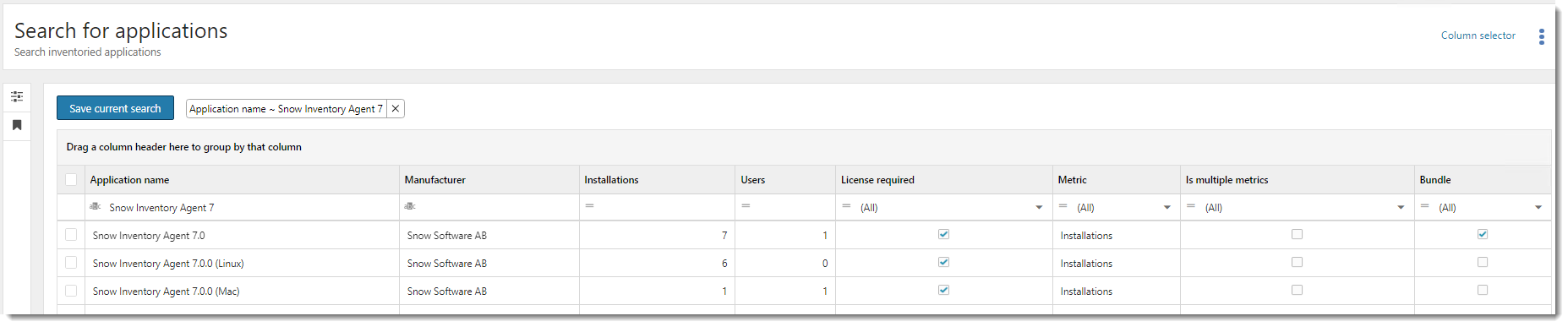
Task: Expand the Metric filter dropdown
Action: (x=1166, y=208)
